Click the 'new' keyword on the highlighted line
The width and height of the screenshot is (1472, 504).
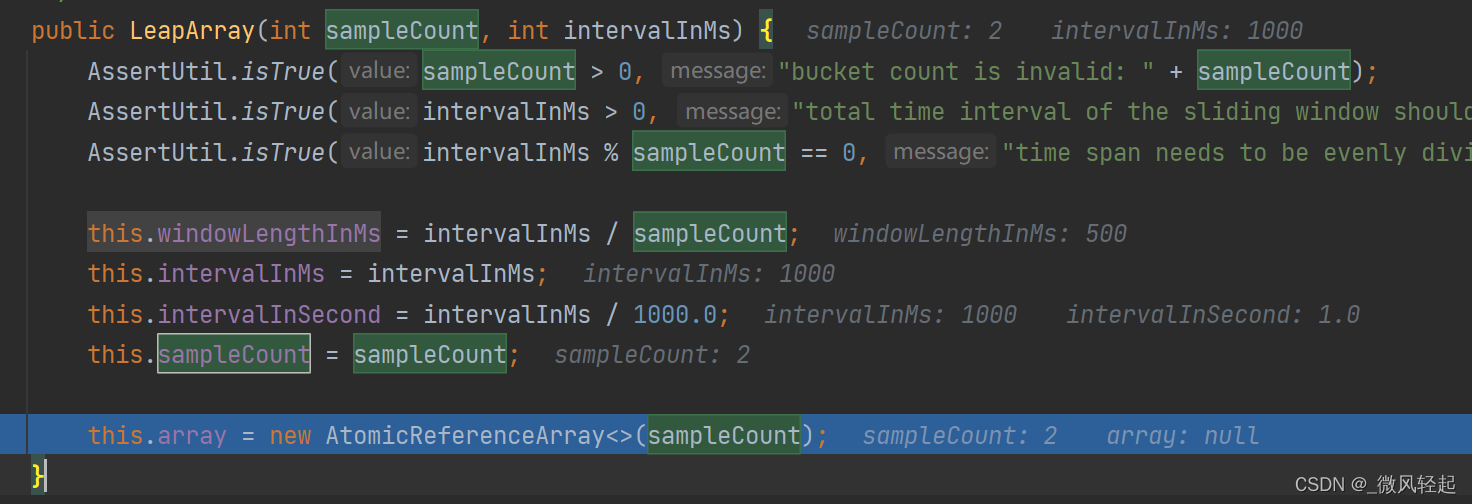pyautogui.click(x=291, y=436)
